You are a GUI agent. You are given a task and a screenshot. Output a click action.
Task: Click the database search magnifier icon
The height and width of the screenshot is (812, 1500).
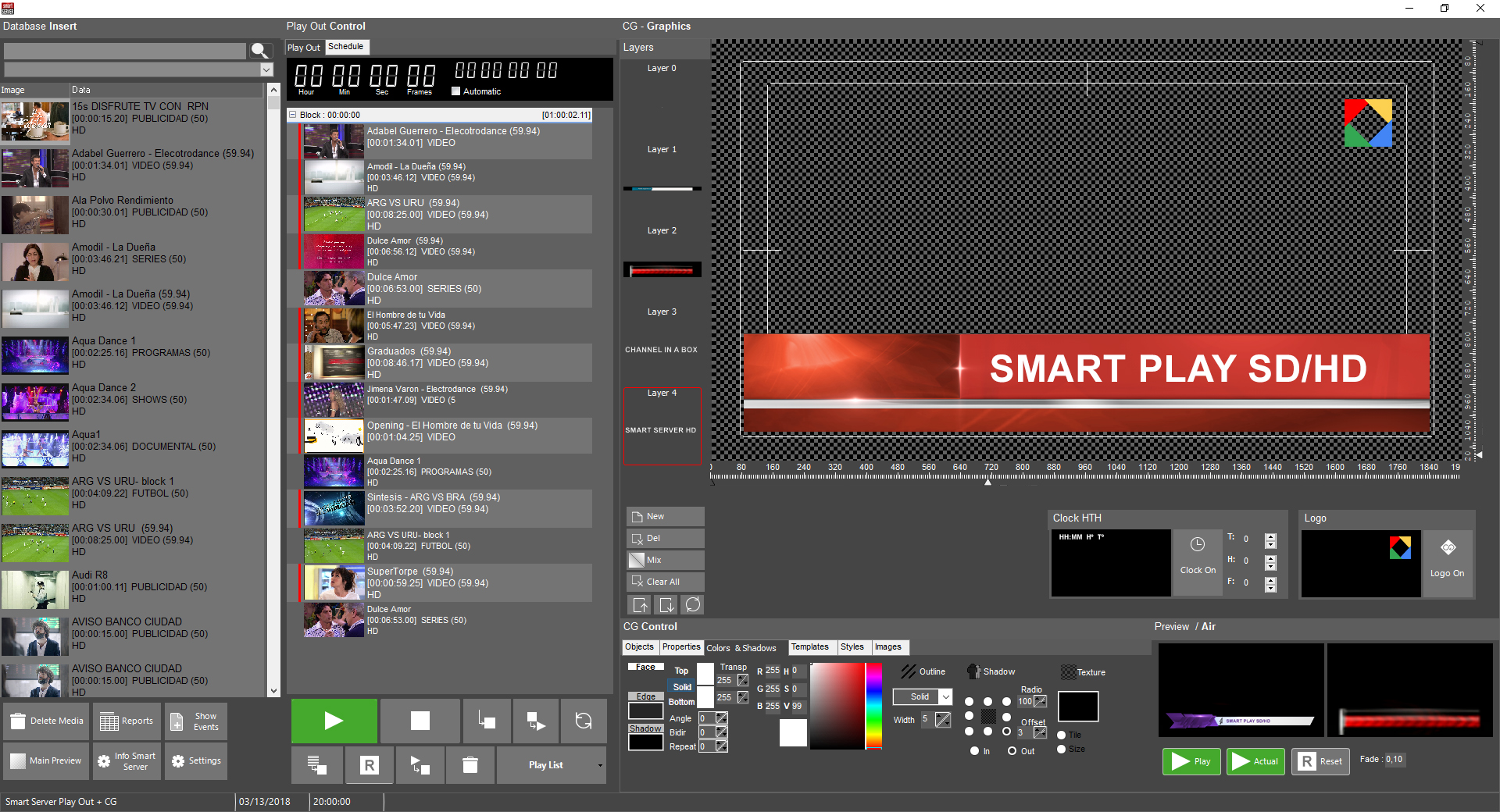pos(260,51)
